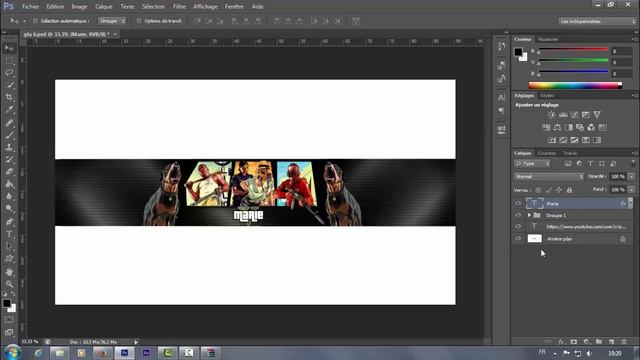Hide the youtube URL text layer
The width and height of the screenshot is (640, 360).
coord(518,227)
